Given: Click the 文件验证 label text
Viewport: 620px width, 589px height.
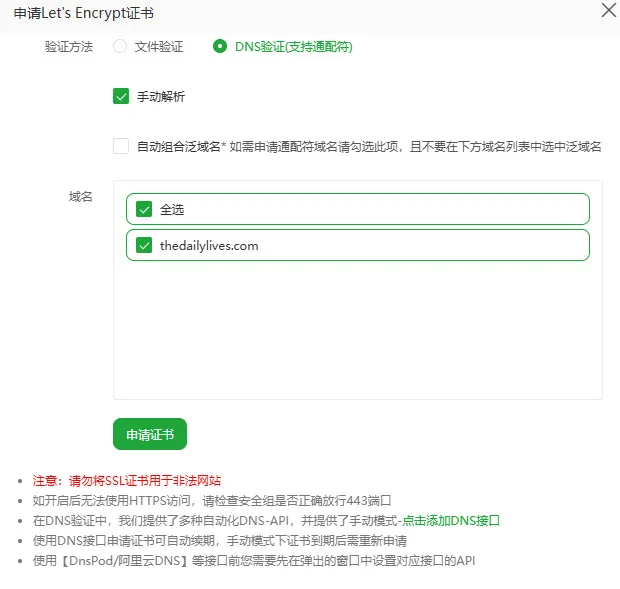Looking at the screenshot, I should click(x=159, y=47).
